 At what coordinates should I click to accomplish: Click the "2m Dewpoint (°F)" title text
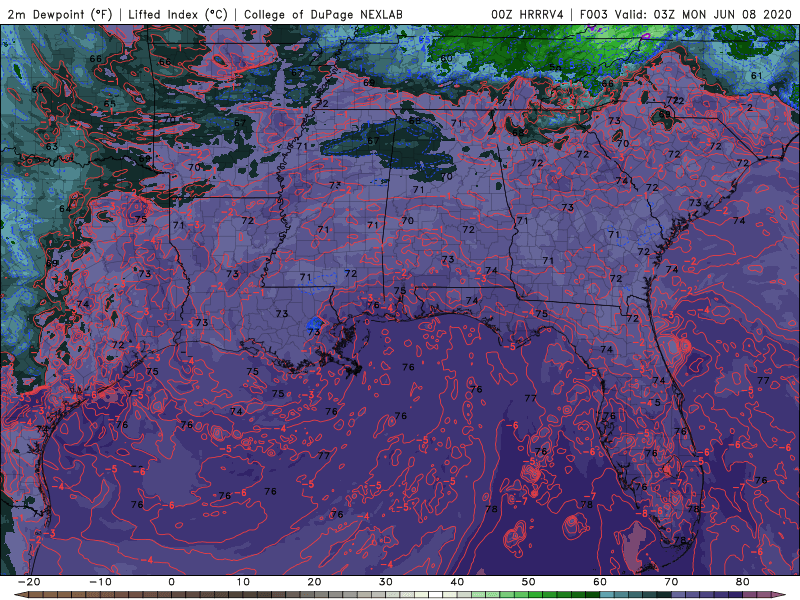click(x=60, y=14)
